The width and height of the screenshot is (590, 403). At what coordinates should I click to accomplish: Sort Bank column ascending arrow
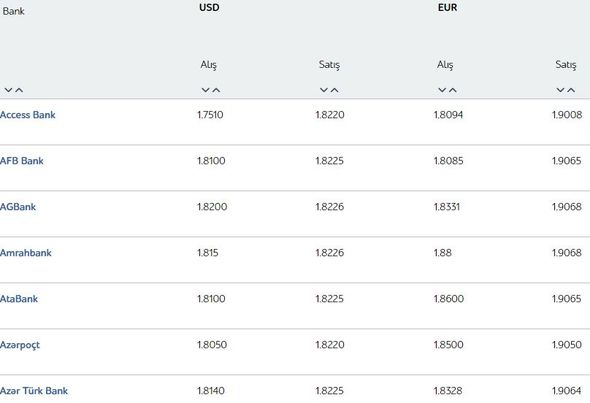point(19,90)
